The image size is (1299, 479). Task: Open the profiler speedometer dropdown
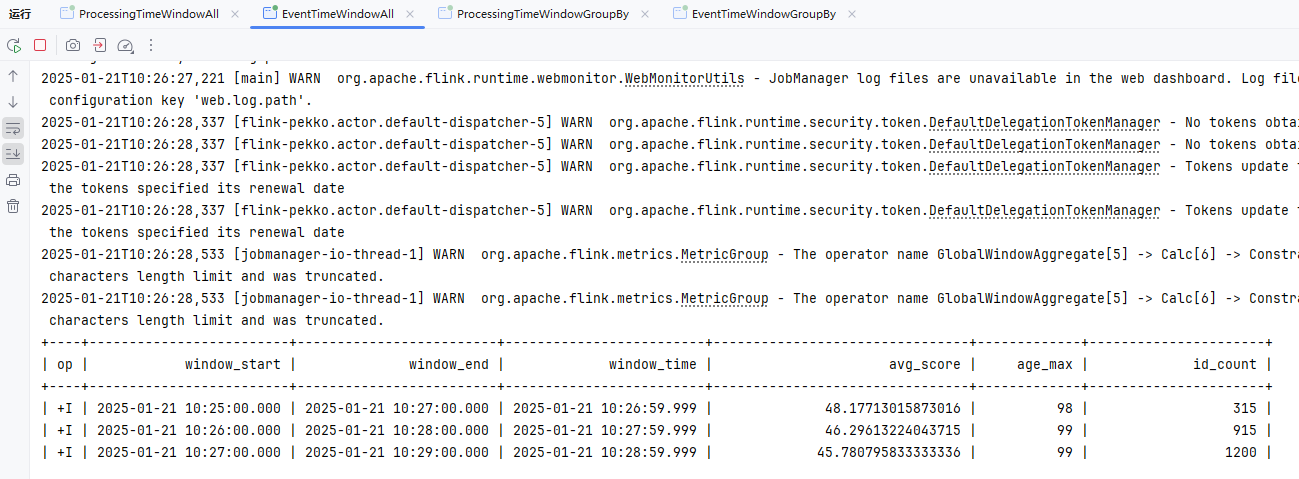point(125,45)
